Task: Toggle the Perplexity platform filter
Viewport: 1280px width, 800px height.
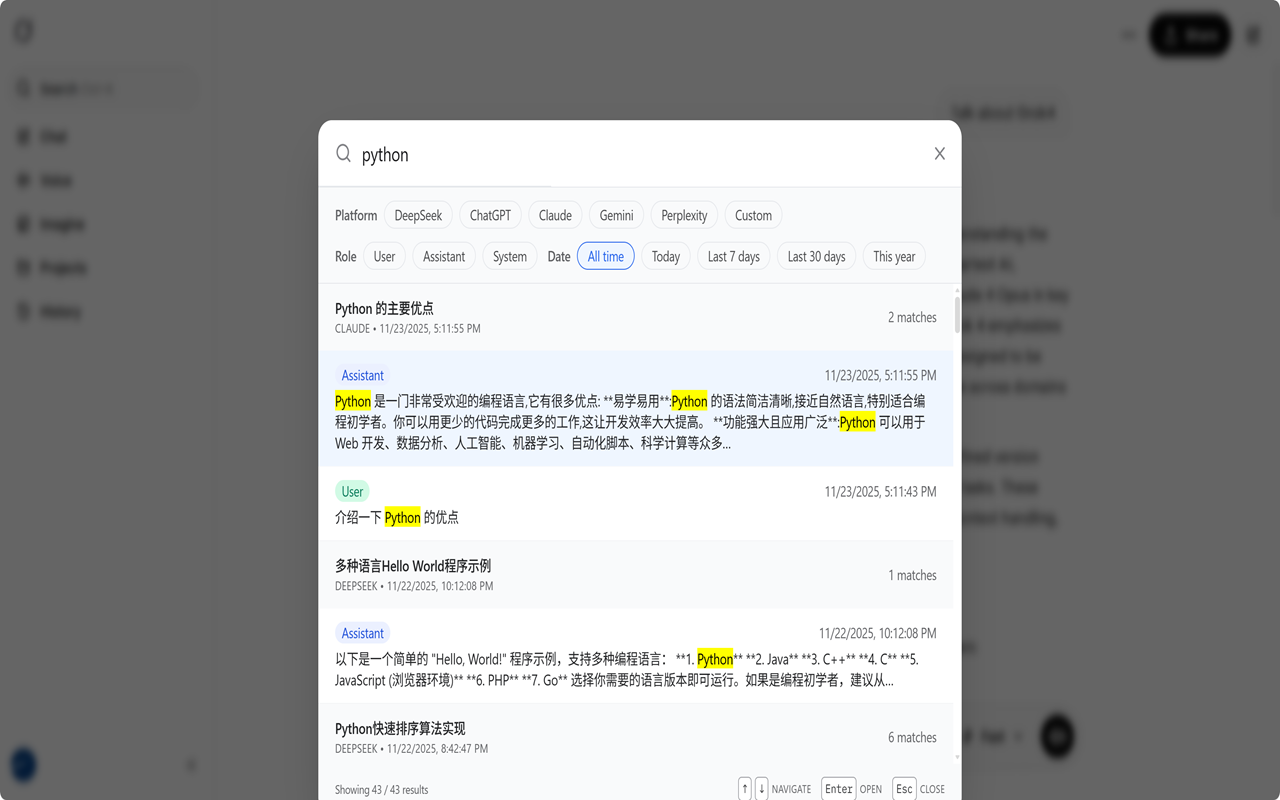Action: 684,215
